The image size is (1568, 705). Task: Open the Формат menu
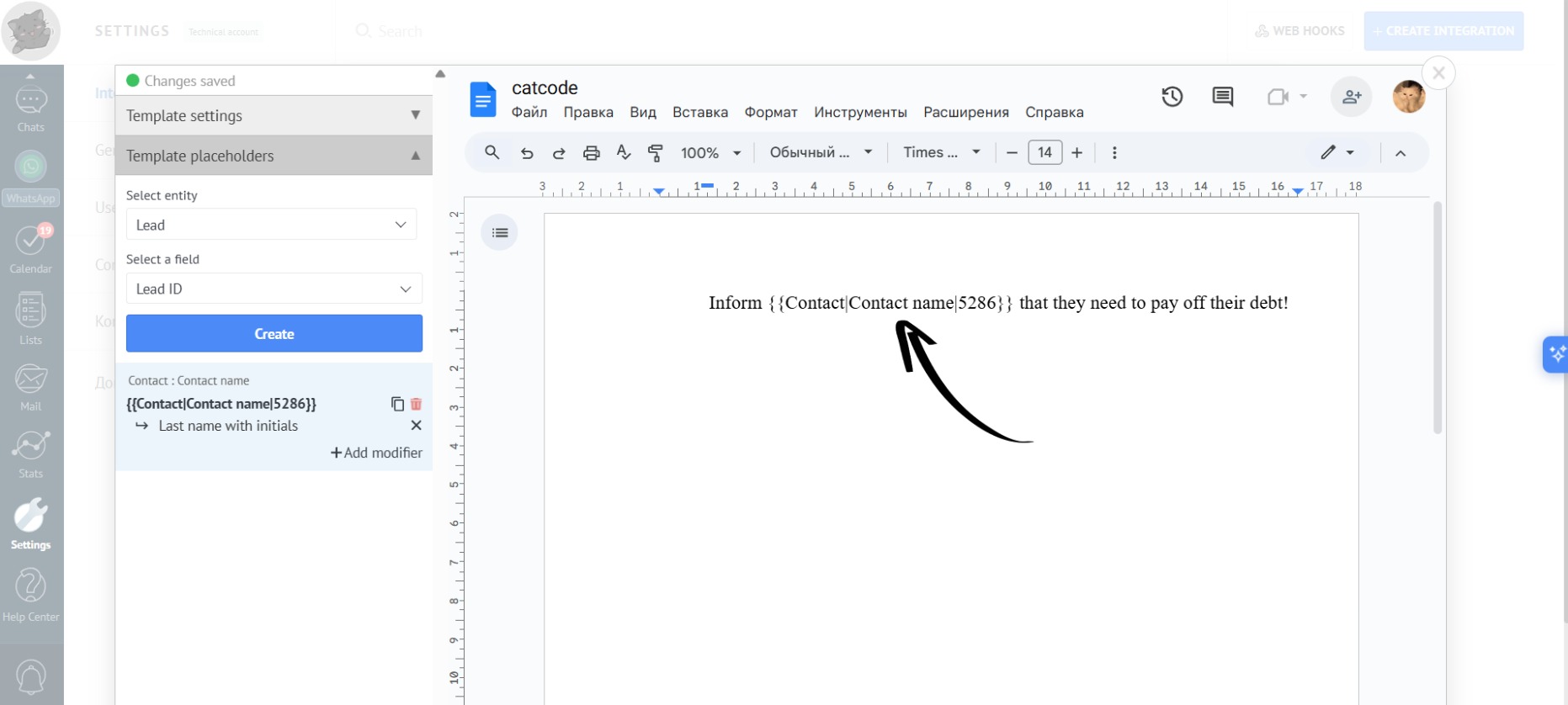(770, 113)
